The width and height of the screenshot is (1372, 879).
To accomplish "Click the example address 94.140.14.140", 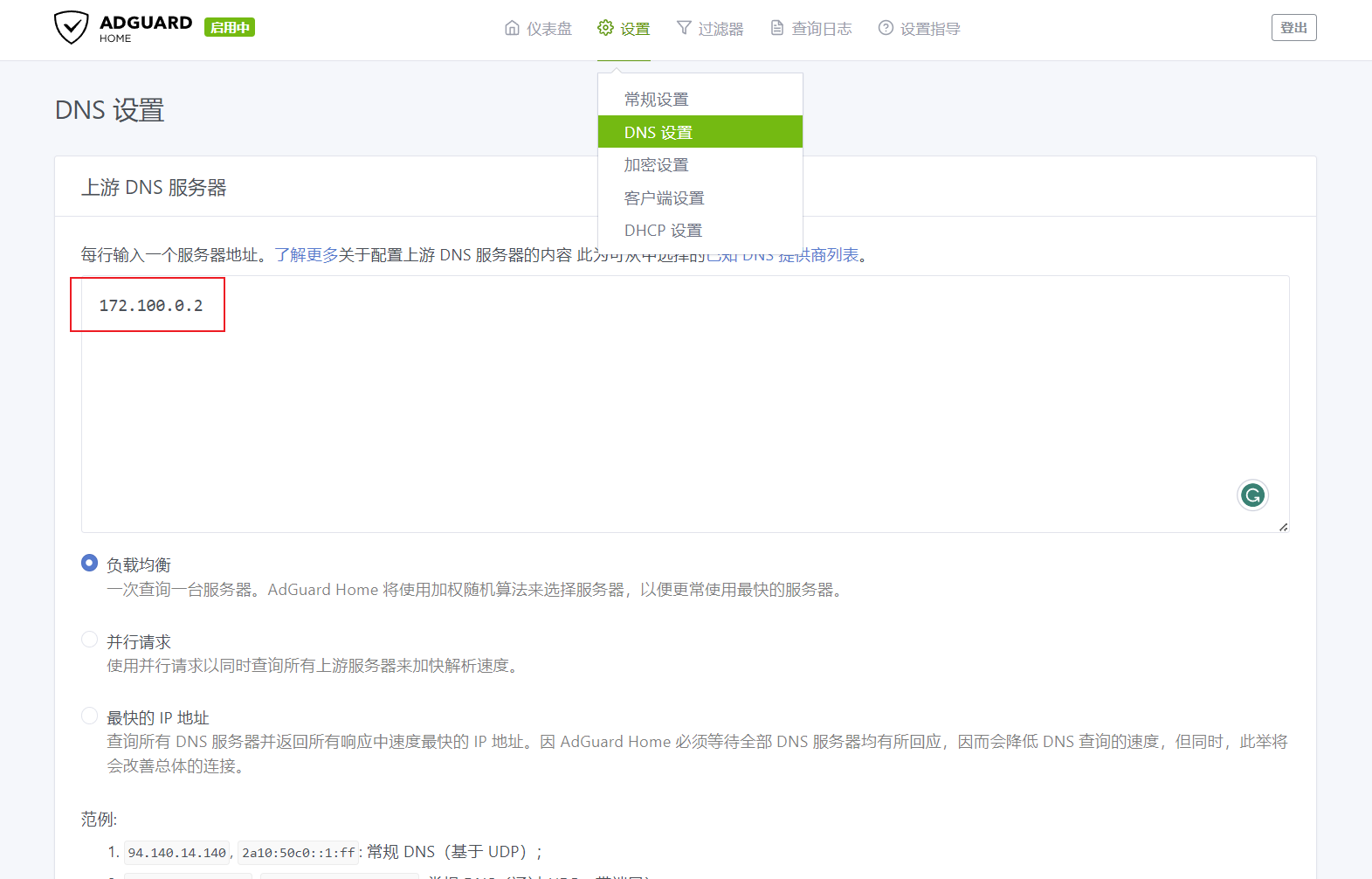I will point(177,853).
